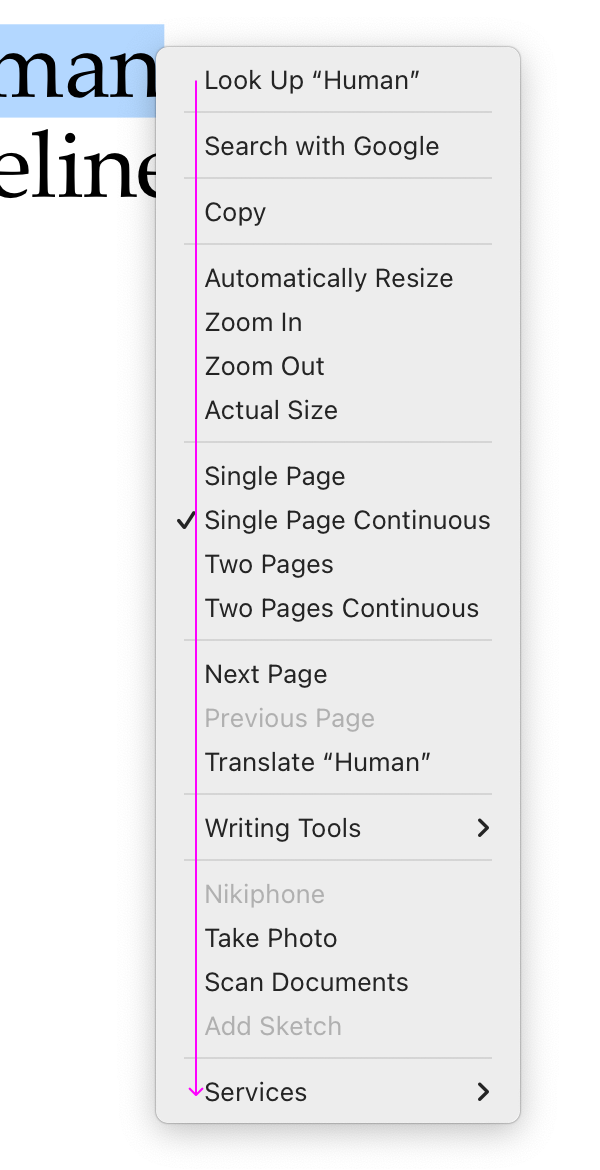Choose Scan Documents option

coord(307,983)
